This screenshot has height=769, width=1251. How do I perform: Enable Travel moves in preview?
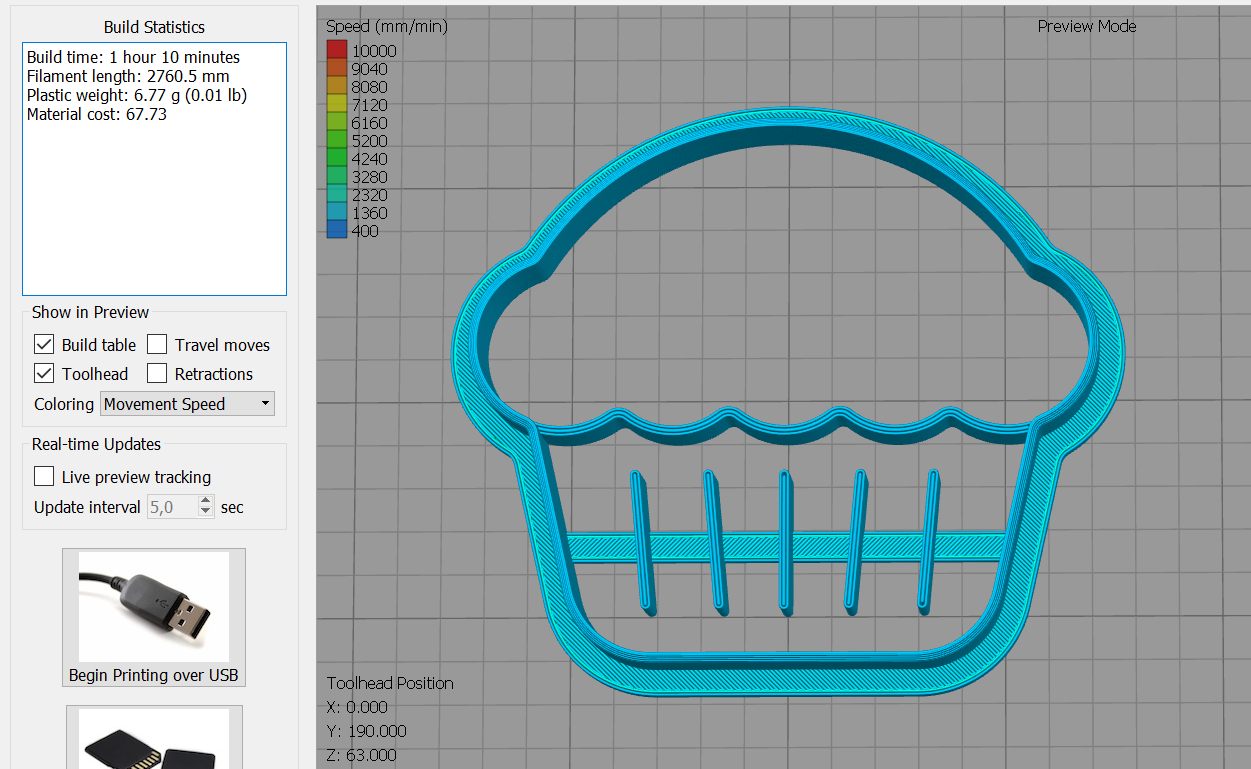(157, 344)
